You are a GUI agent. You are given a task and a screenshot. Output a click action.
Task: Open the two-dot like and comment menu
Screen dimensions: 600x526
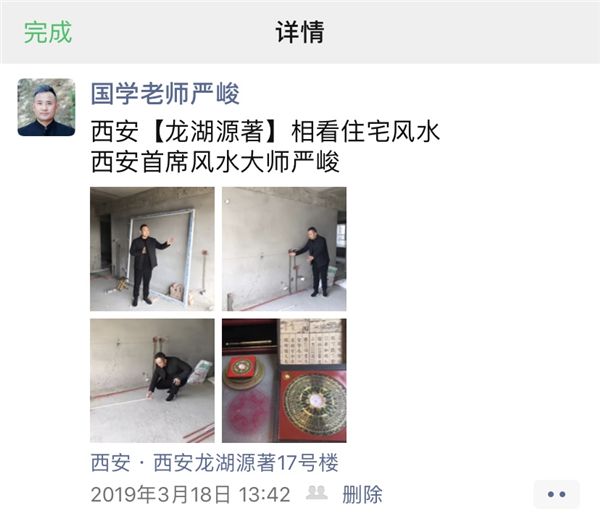[x=556, y=494]
